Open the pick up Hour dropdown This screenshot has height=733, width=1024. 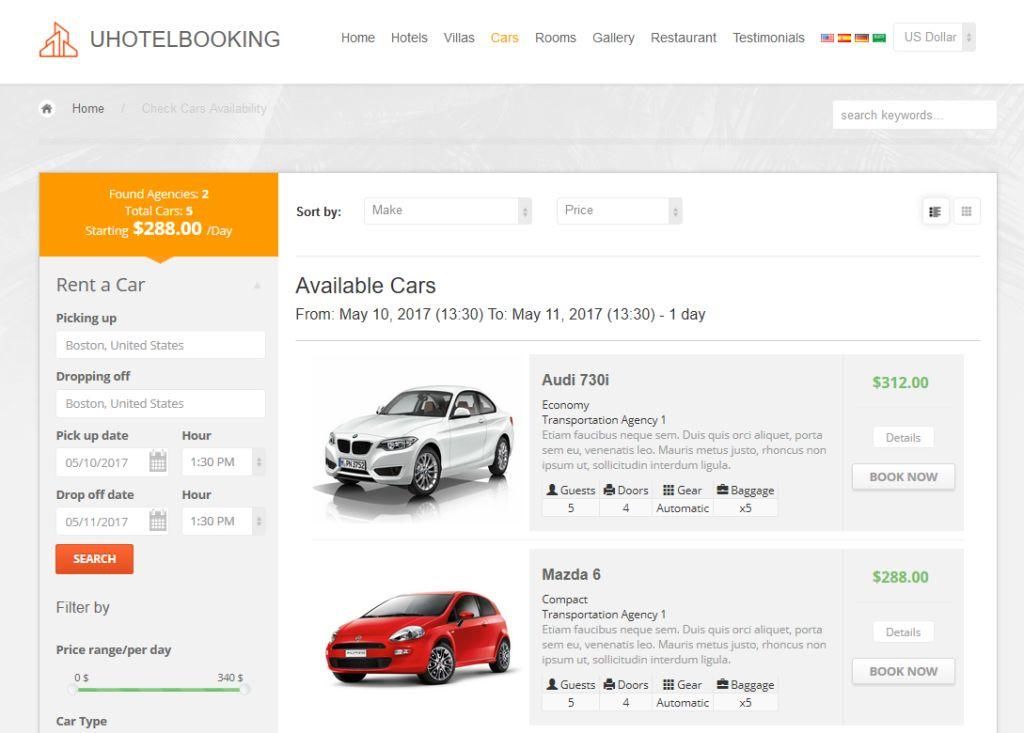223,462
